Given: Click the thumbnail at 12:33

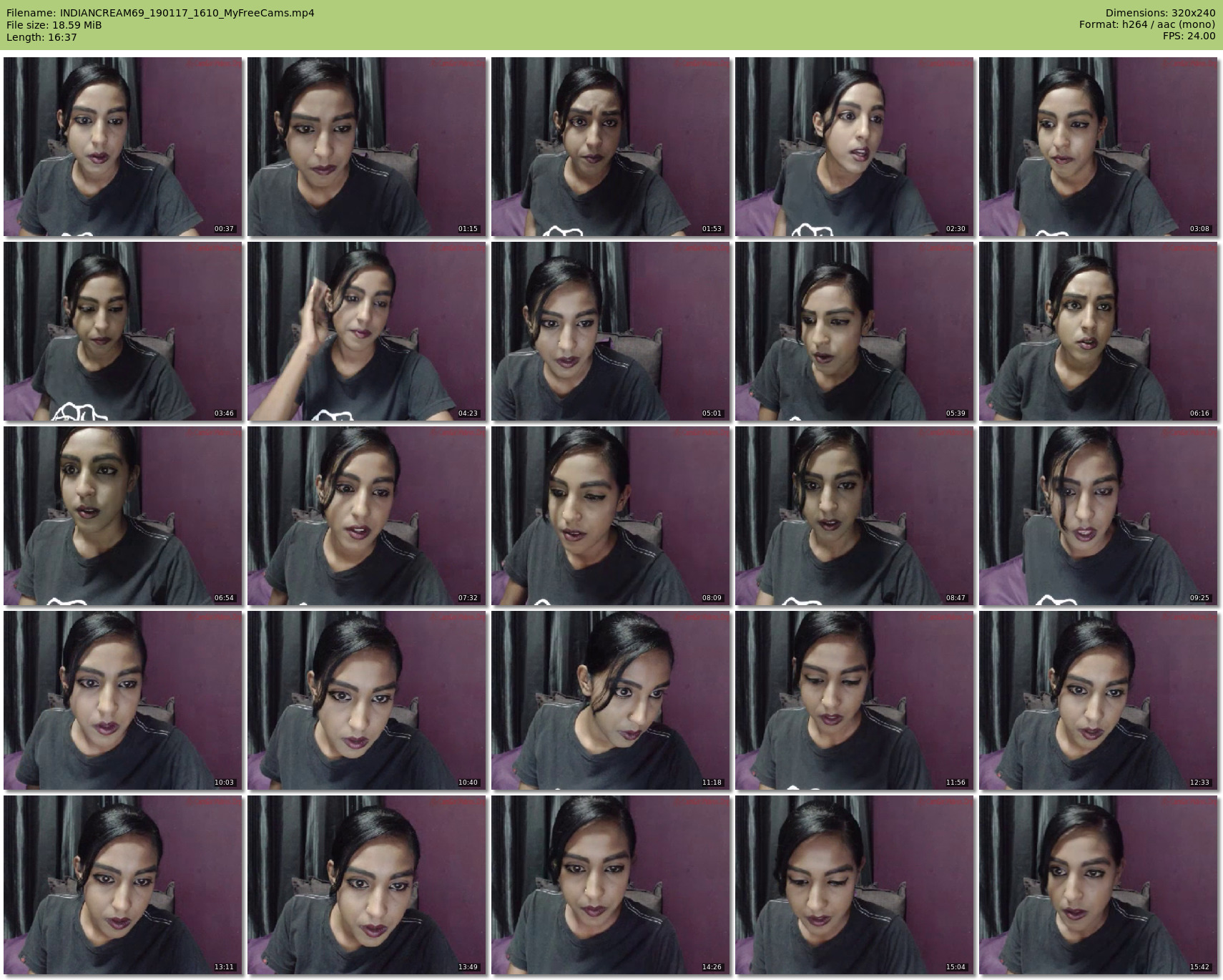Looking at the screenshot, I should pos(1098,700).
